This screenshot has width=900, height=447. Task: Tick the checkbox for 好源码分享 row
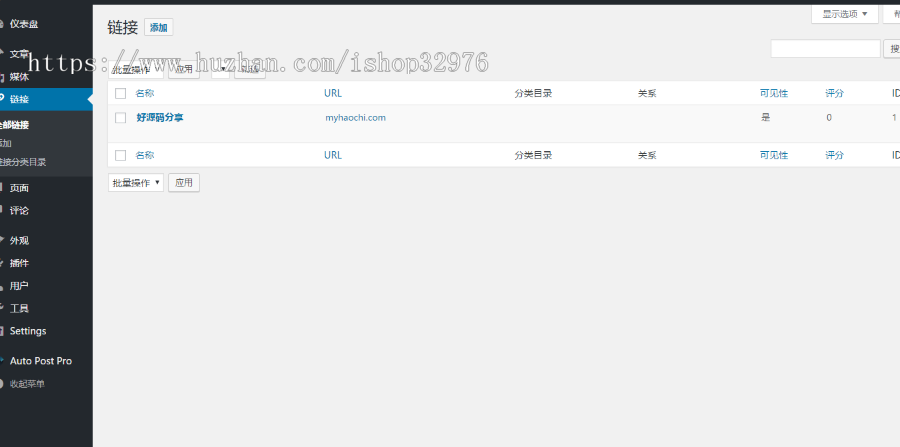coord(121,118)
